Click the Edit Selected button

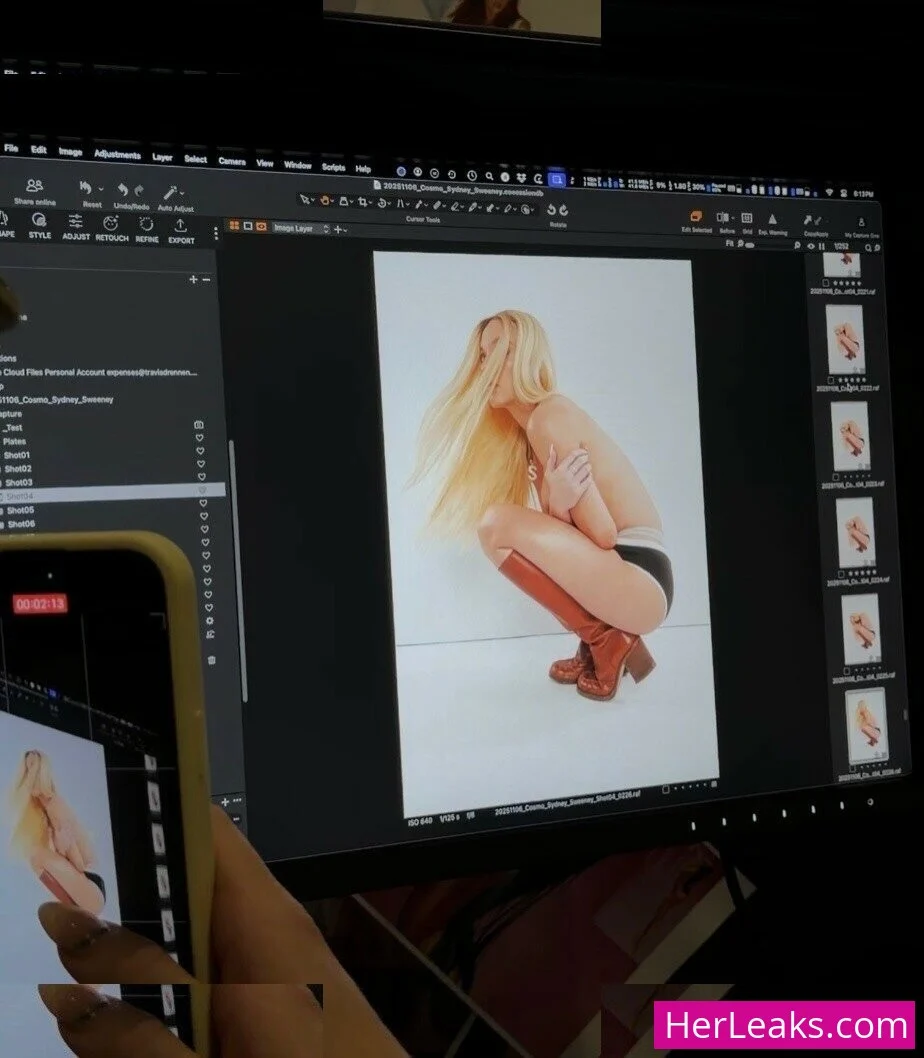pos(696,217)
